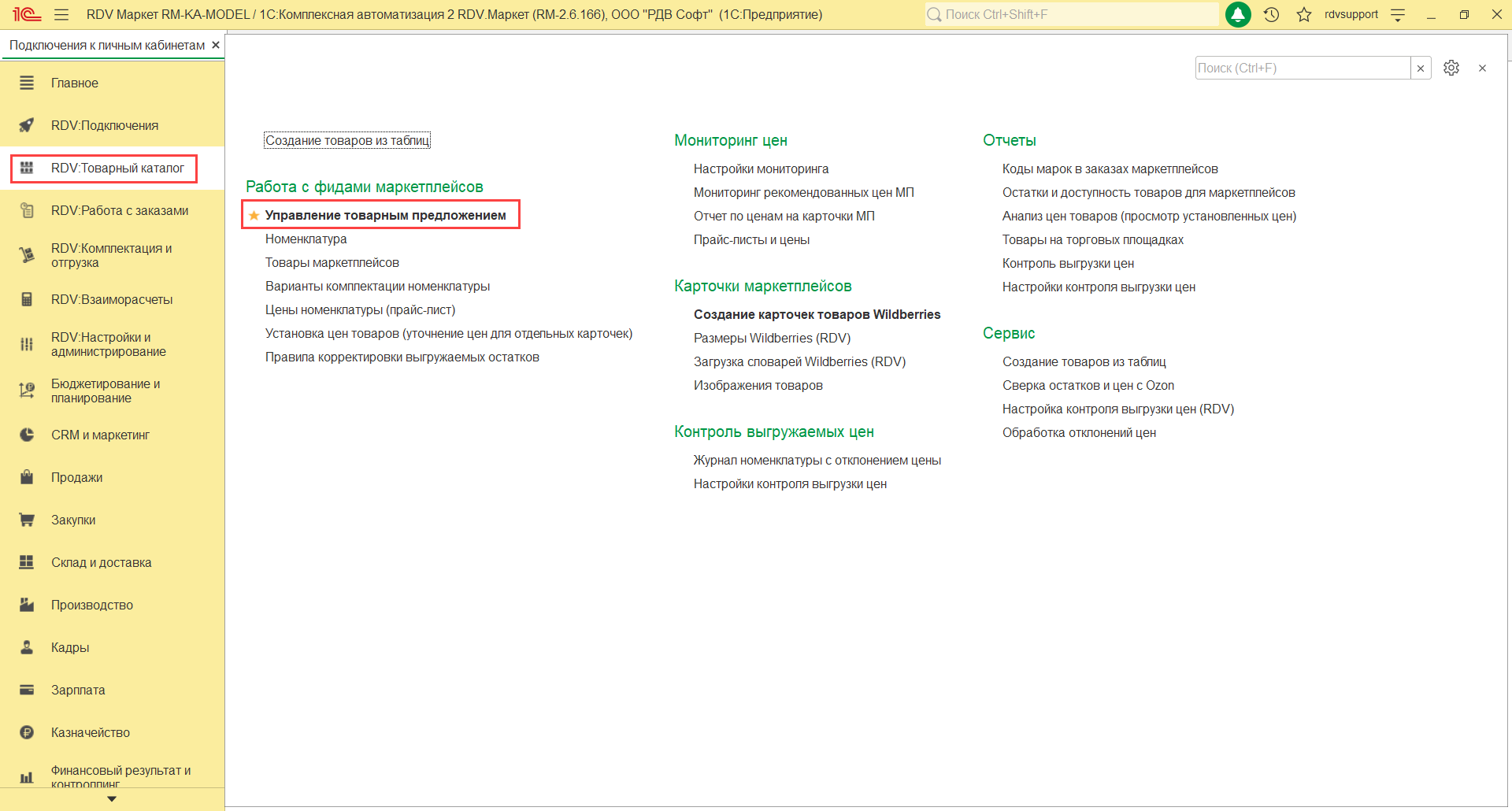This screenshot has width=1512, height=811.
Task: Select RDV:Товарный каталог section
Action: click(x=117, y=168)
